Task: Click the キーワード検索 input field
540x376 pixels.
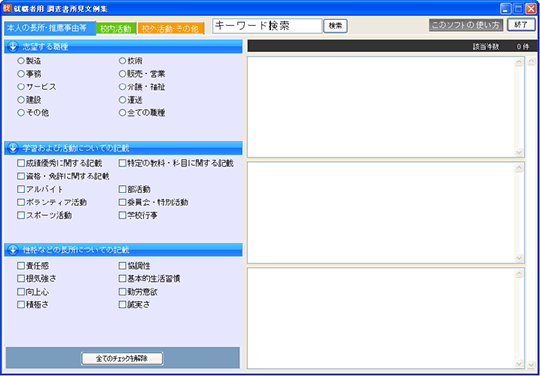Action: pos(267,26)
